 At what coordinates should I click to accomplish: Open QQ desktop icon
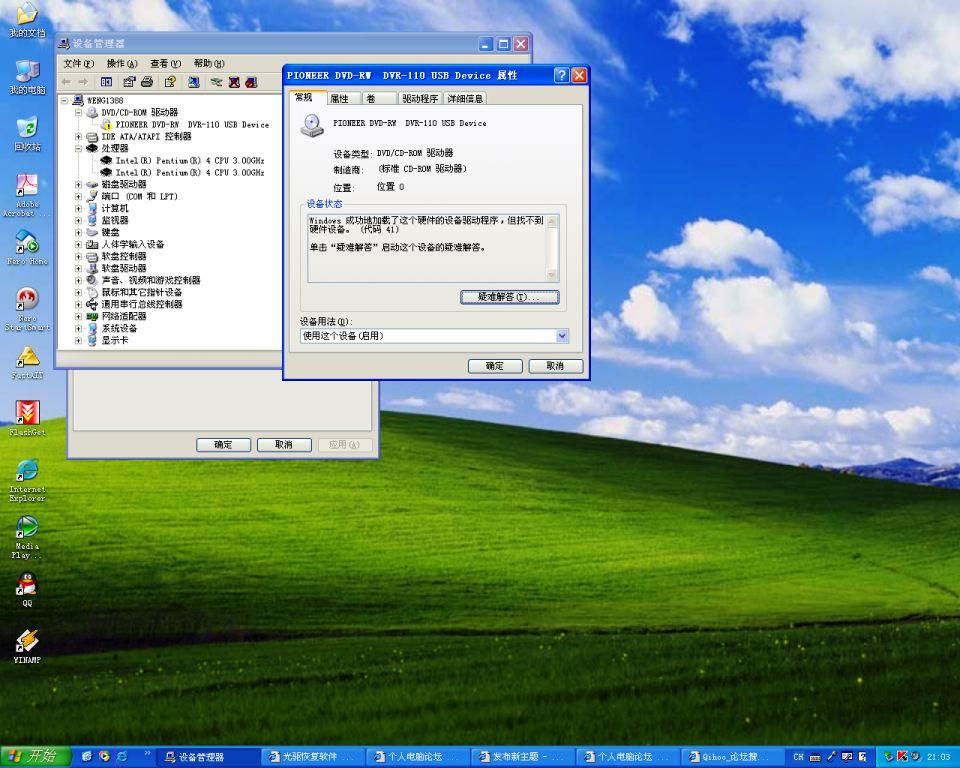pyautogui.click(x=27, y=589)
